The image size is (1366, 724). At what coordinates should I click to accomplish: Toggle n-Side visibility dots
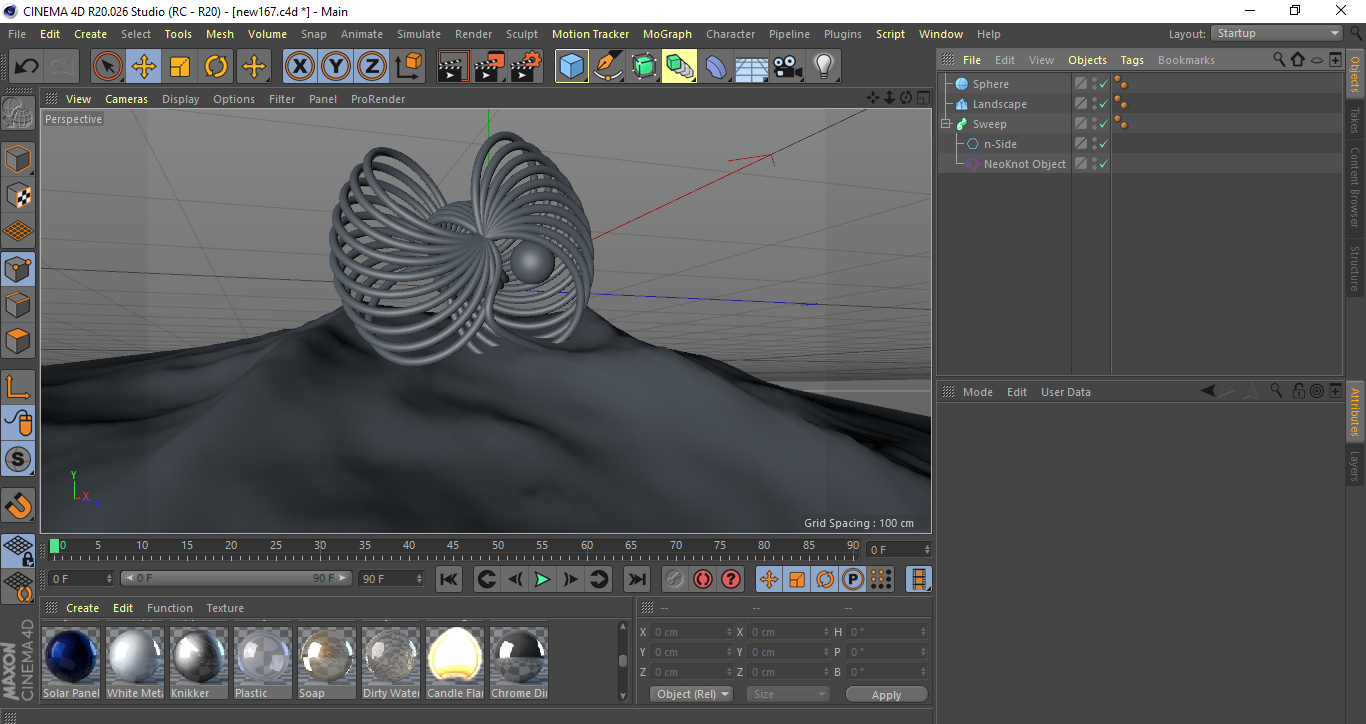pos(1094,144)
